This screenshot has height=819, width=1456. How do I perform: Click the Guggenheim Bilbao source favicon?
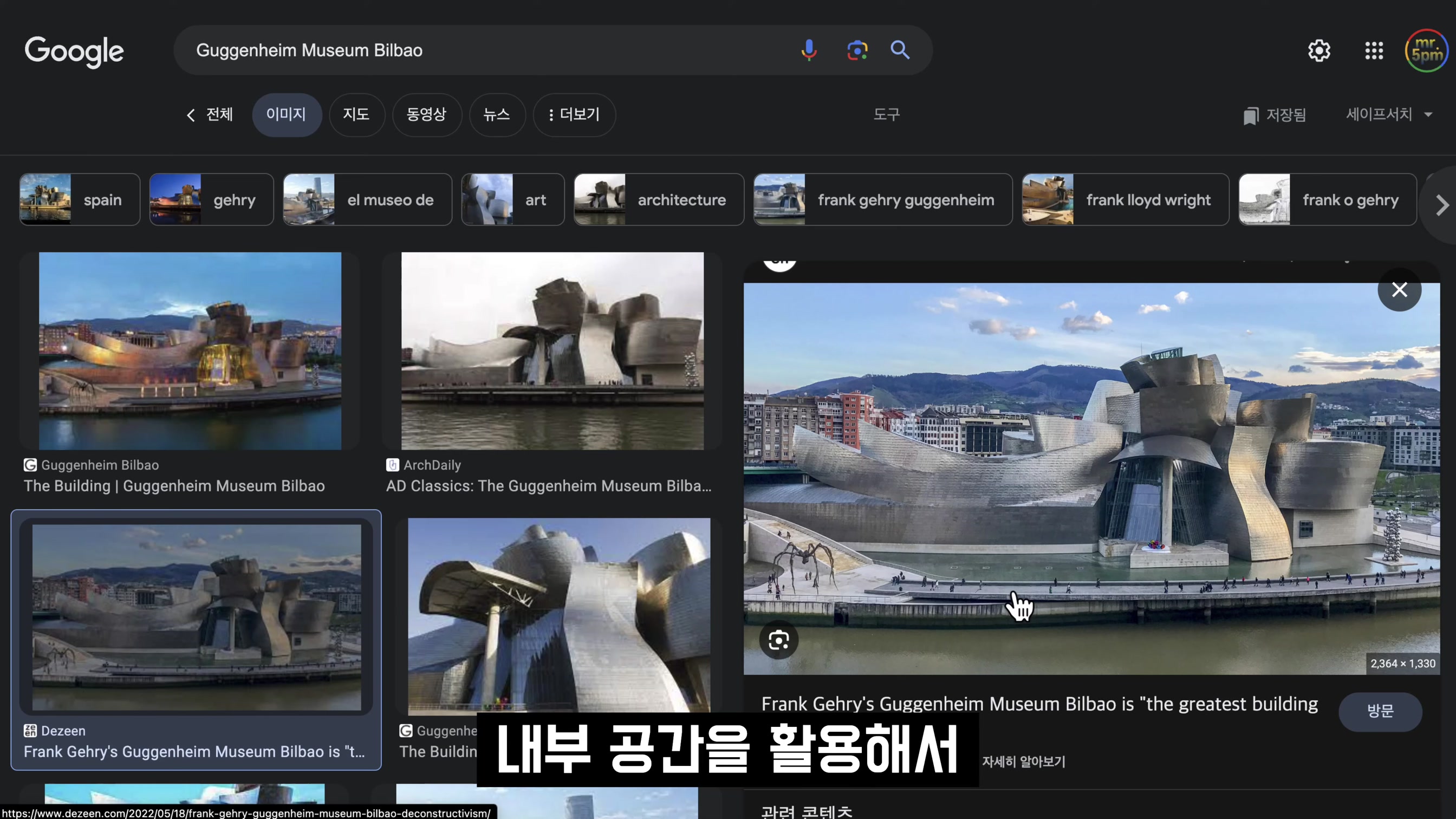(x=30, y=465)
